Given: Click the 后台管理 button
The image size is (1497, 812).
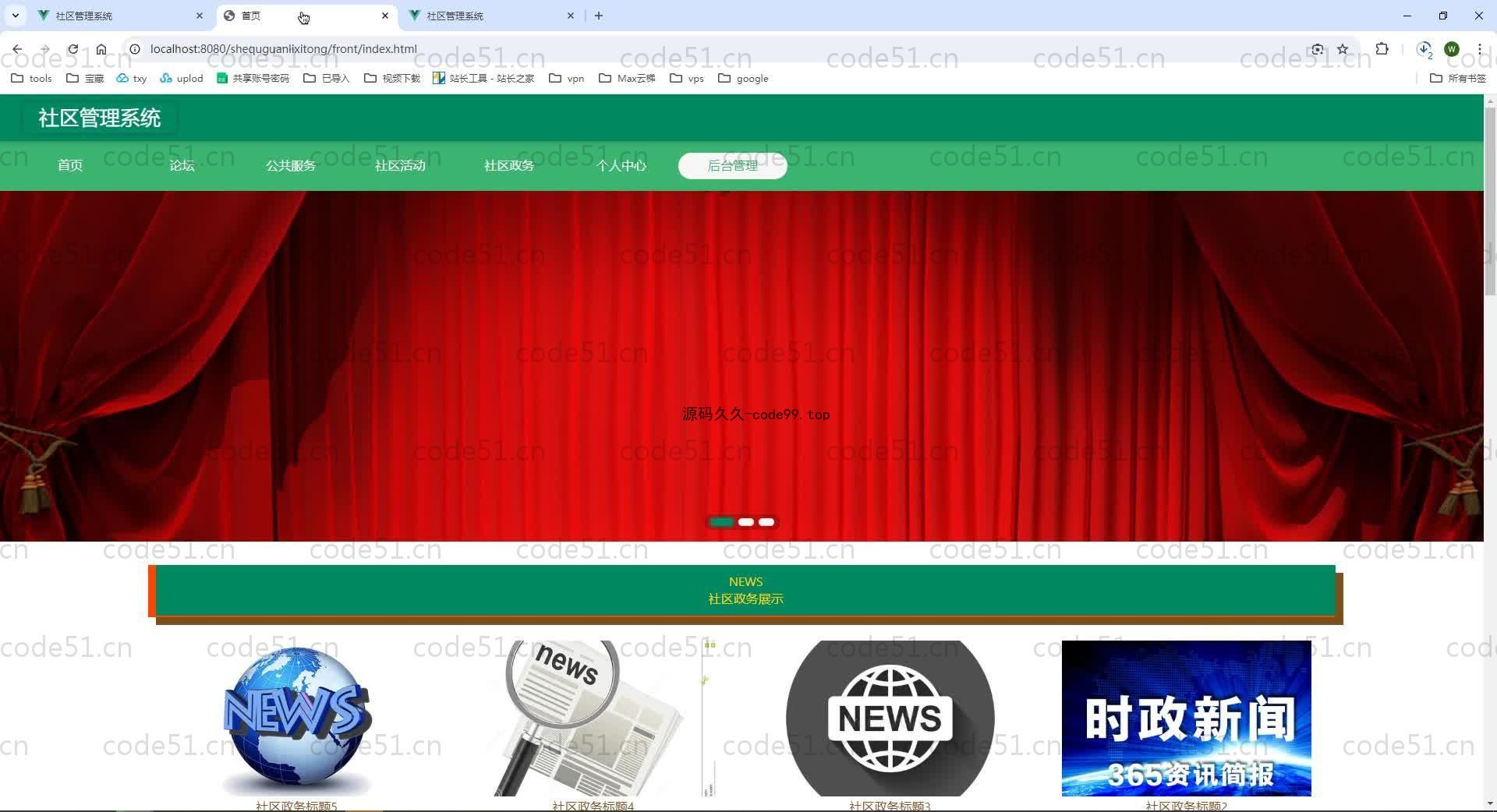Looking at the screenshot, I should pos(732,165).
